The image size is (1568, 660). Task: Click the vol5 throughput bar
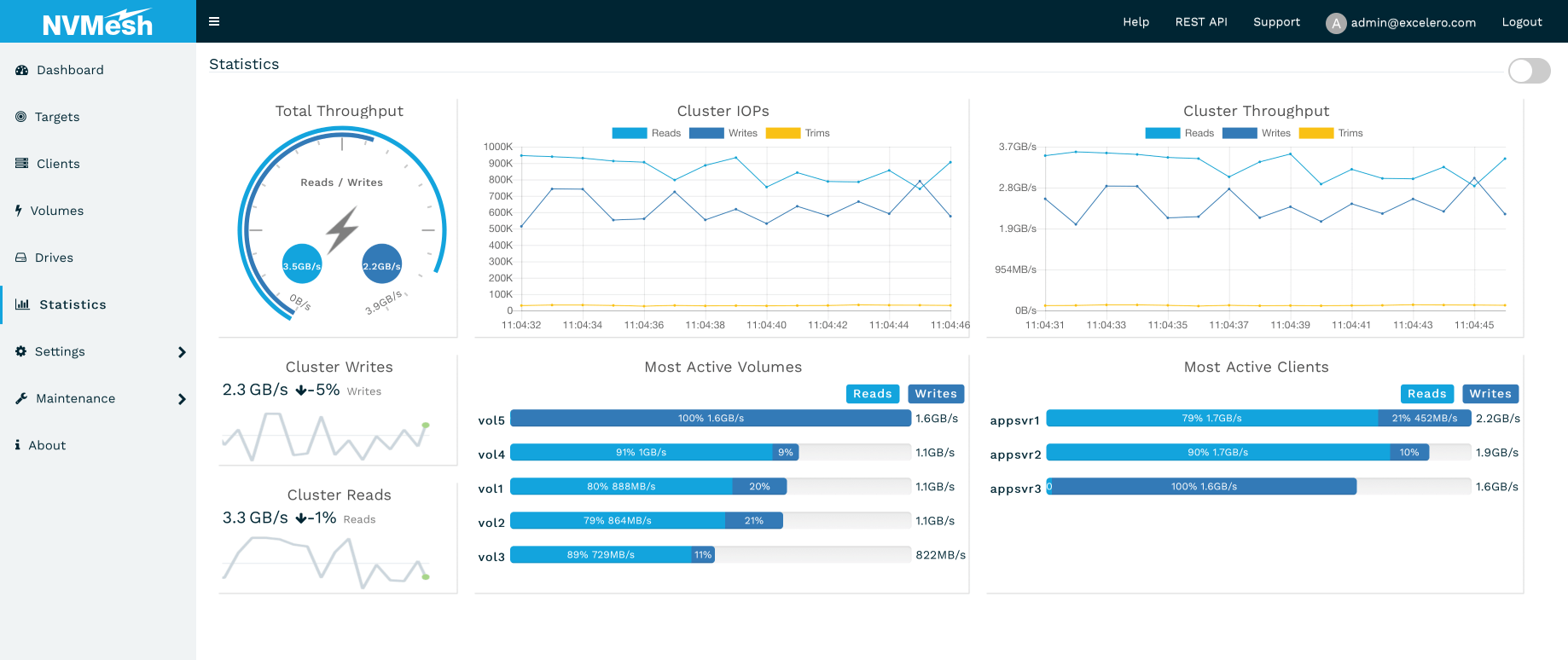pyautogui.click(x=710, y=419)
